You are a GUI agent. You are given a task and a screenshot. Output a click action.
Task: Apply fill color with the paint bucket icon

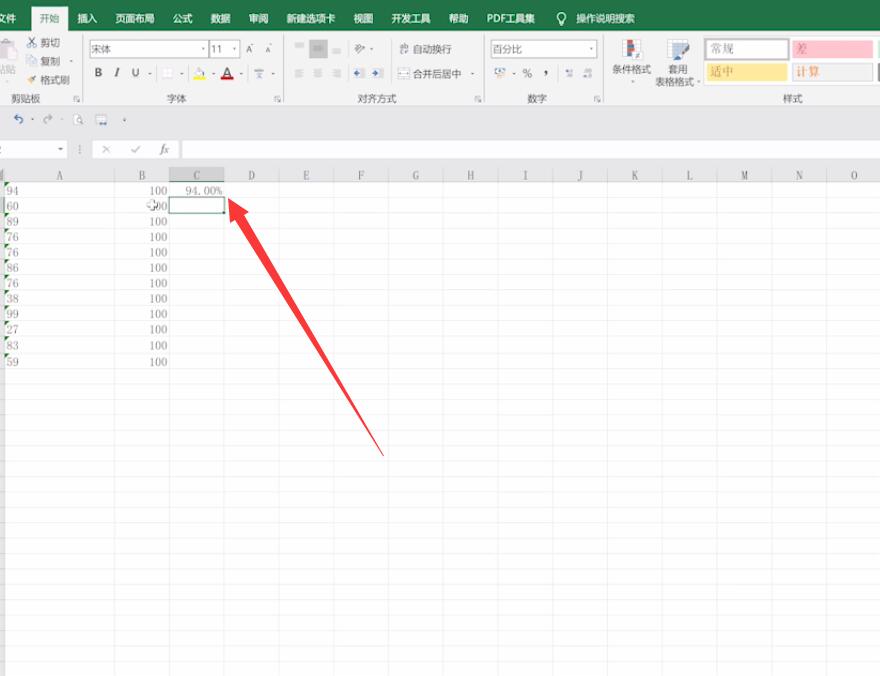pos(199,73)
